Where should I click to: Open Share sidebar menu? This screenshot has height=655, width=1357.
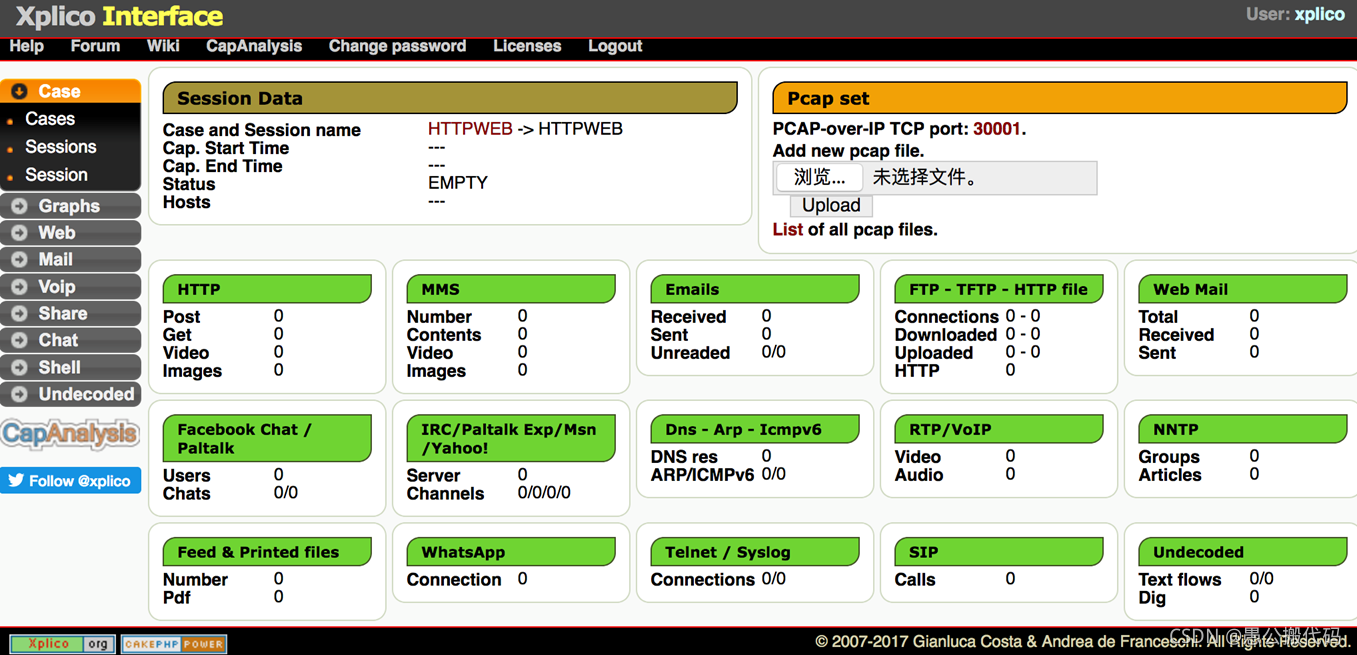coord(70,314)
